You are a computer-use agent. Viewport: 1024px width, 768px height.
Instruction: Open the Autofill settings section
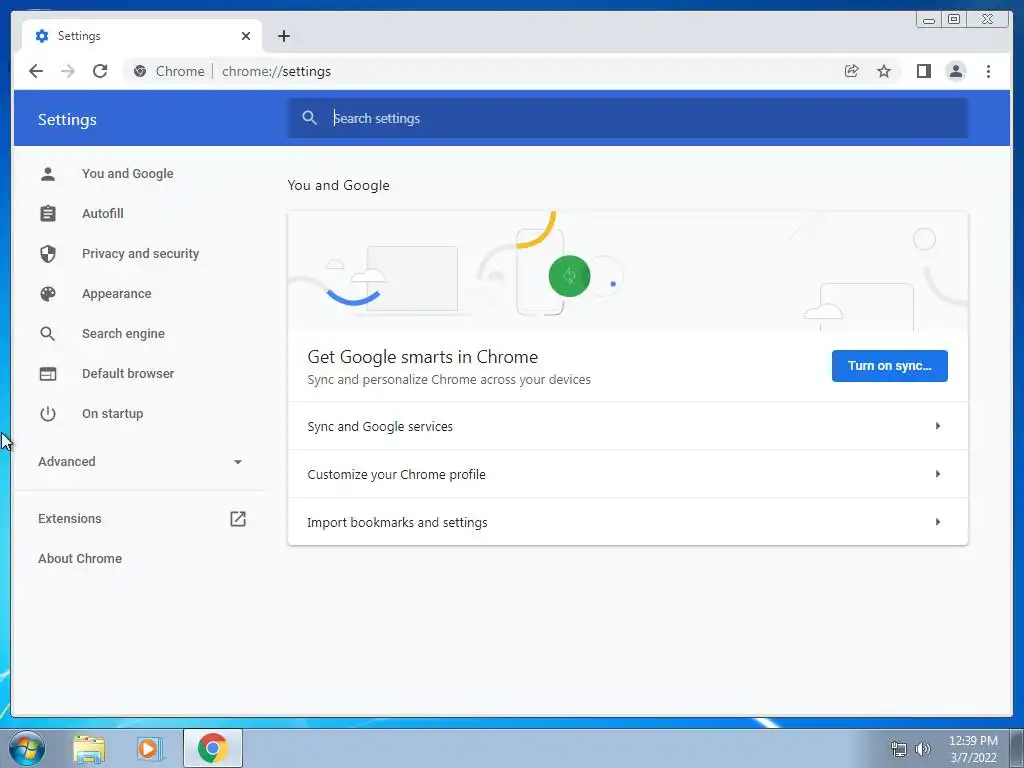point(103,214)
